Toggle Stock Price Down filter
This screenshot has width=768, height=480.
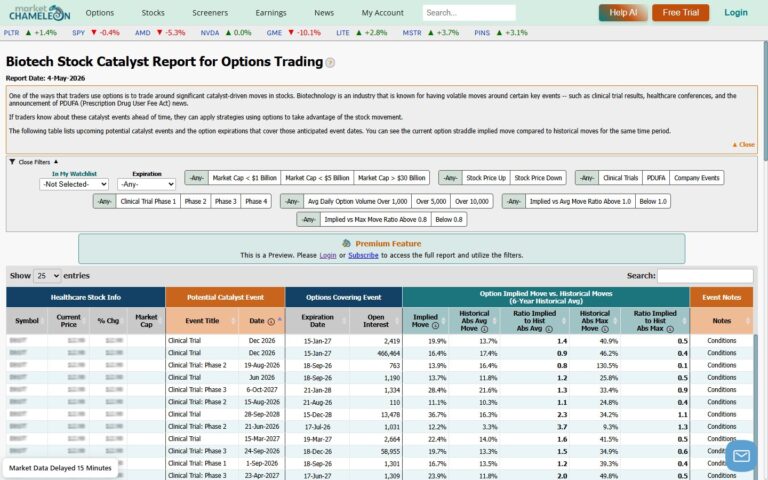(538, 178)
